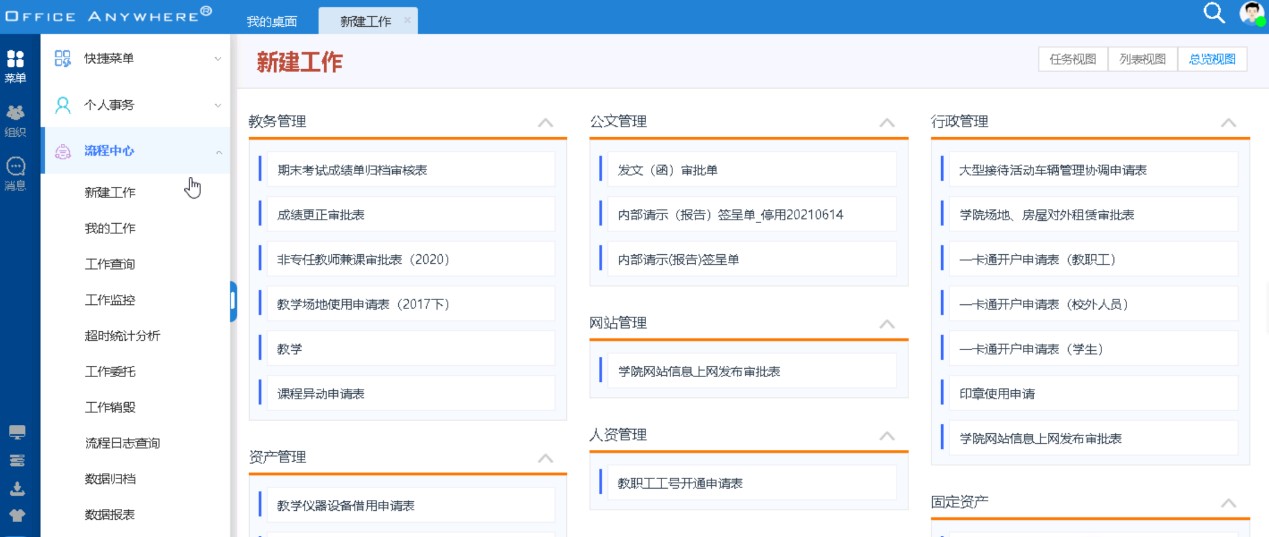
Task: Open the 组织 people icon
Action: coord(16,113)
